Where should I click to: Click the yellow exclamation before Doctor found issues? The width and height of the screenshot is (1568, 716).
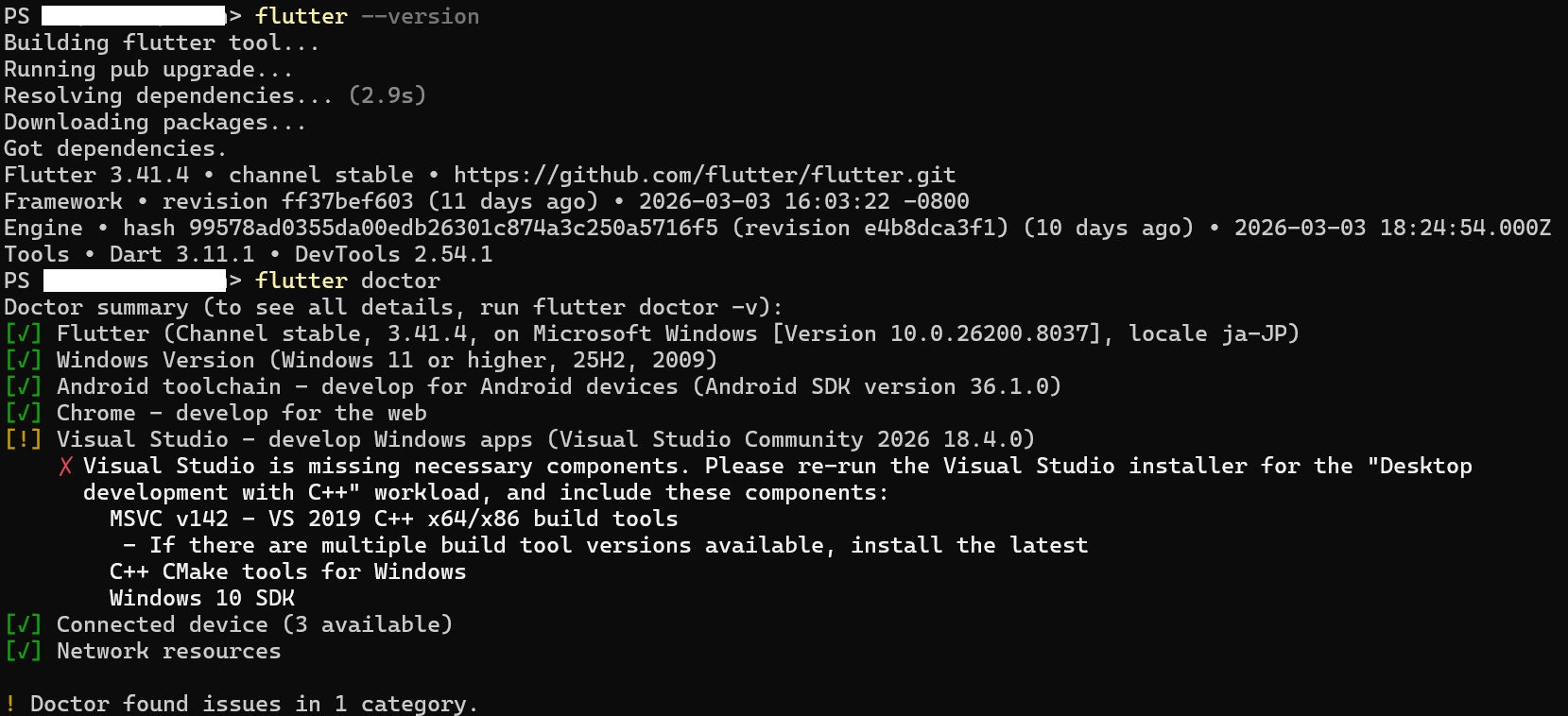click(x=9, y=704)
